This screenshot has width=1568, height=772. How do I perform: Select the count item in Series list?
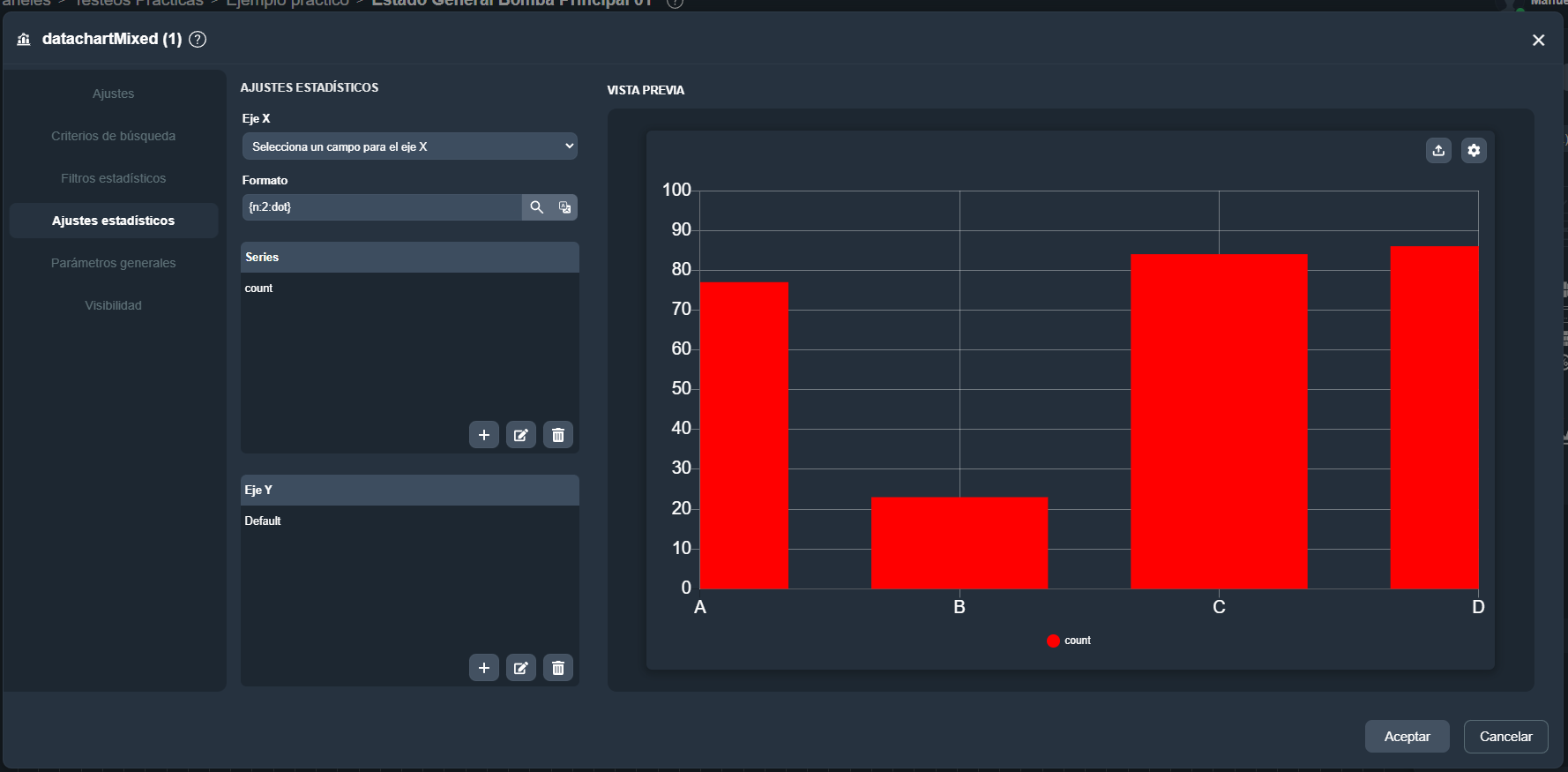[x=259, y=289]
